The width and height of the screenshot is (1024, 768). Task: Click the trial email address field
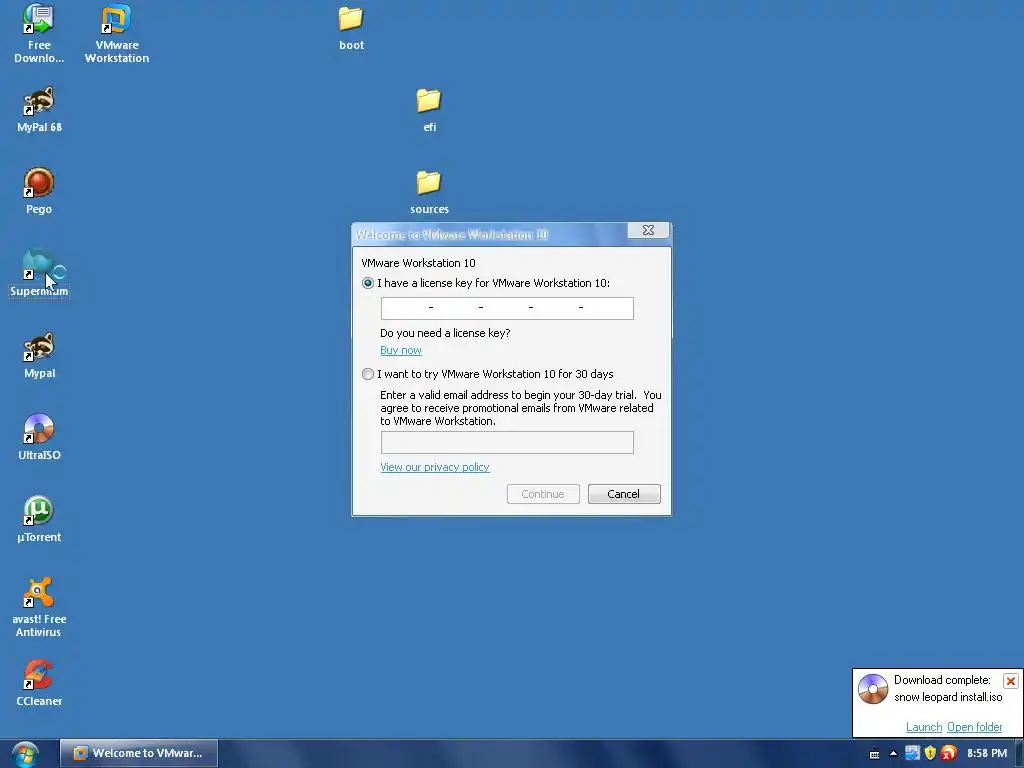[507, 442]
